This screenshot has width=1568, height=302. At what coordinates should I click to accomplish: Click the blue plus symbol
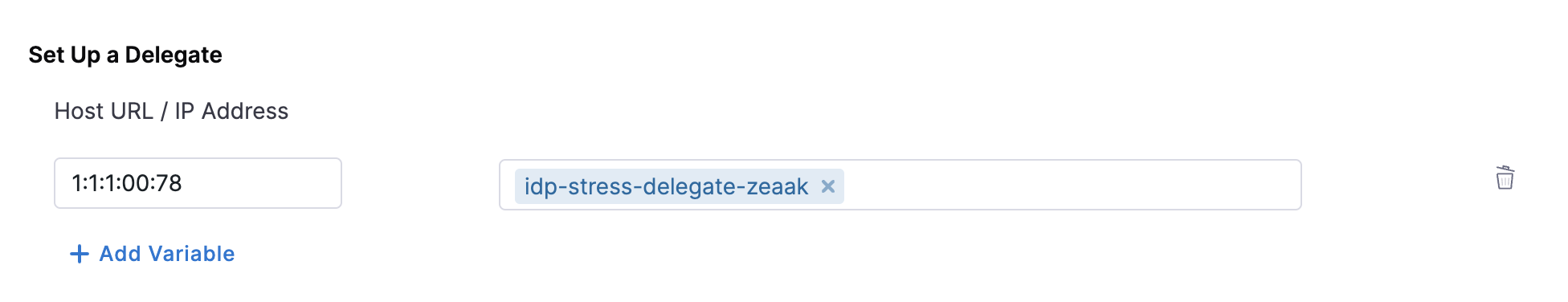point(79,254)
